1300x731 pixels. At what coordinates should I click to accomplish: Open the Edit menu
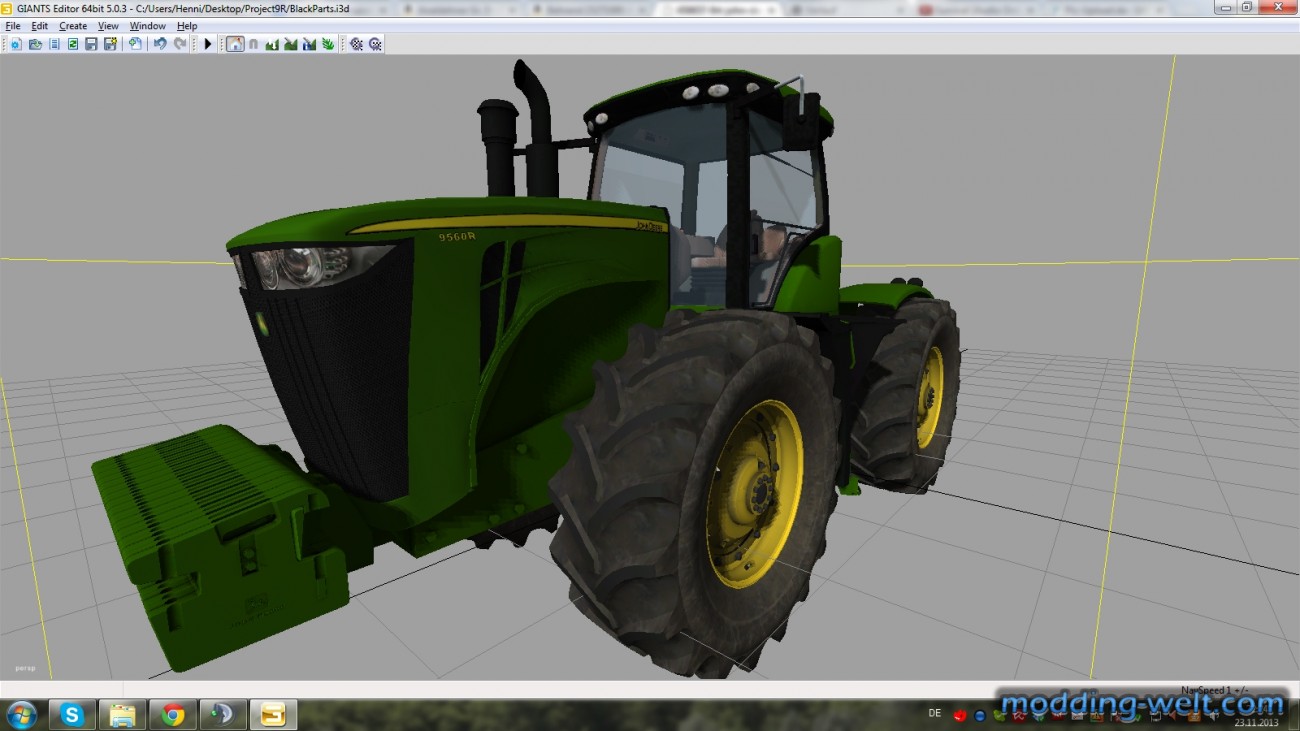tap(40, 26)
